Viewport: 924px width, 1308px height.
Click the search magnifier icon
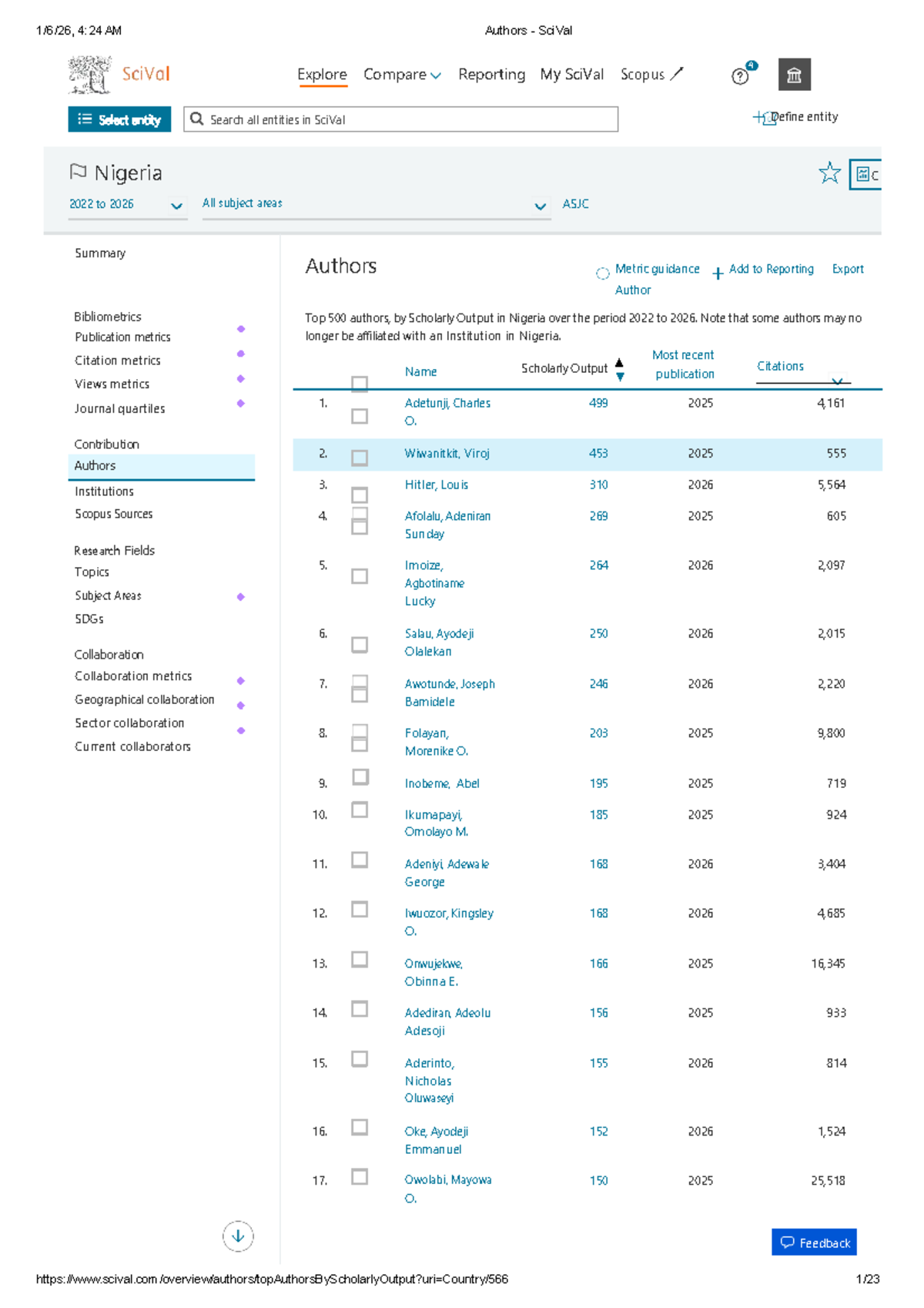tap(197, 119)
